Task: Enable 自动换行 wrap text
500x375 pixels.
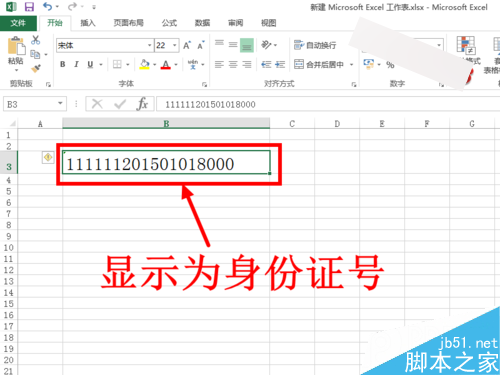Action: pyautogui.click(x=315, y=45)
